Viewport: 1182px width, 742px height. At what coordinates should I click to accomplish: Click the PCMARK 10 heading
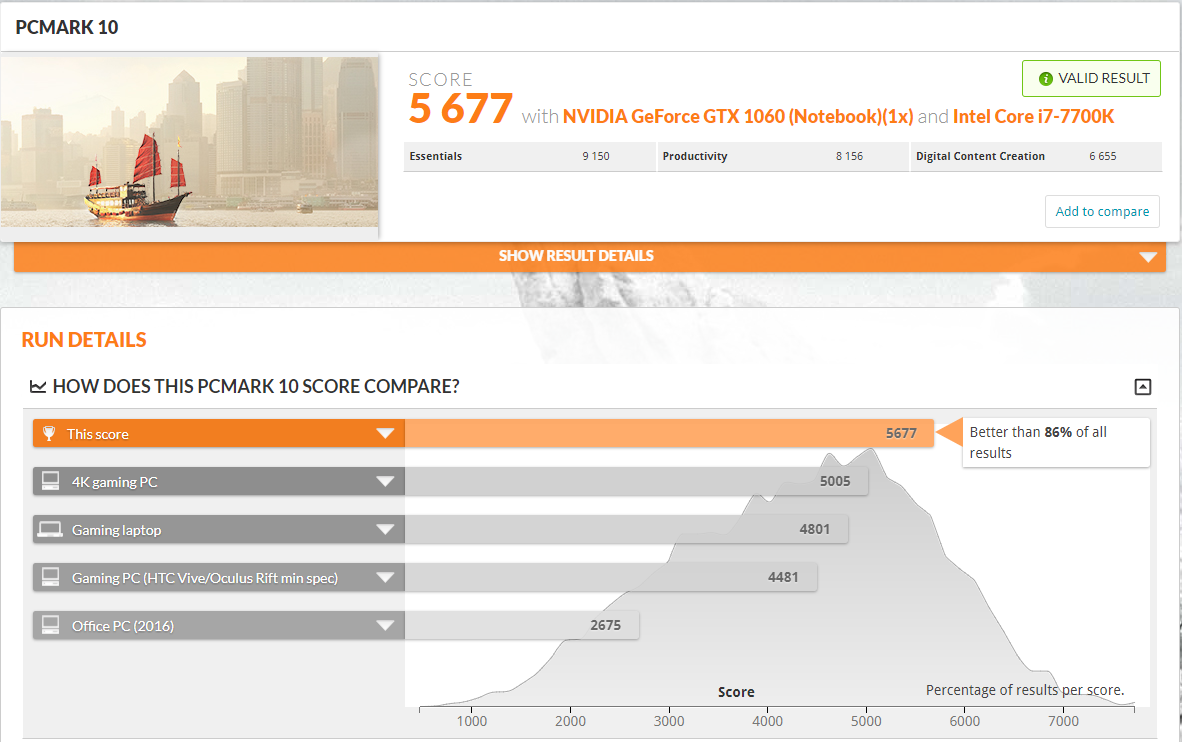(x=67, y=27)
